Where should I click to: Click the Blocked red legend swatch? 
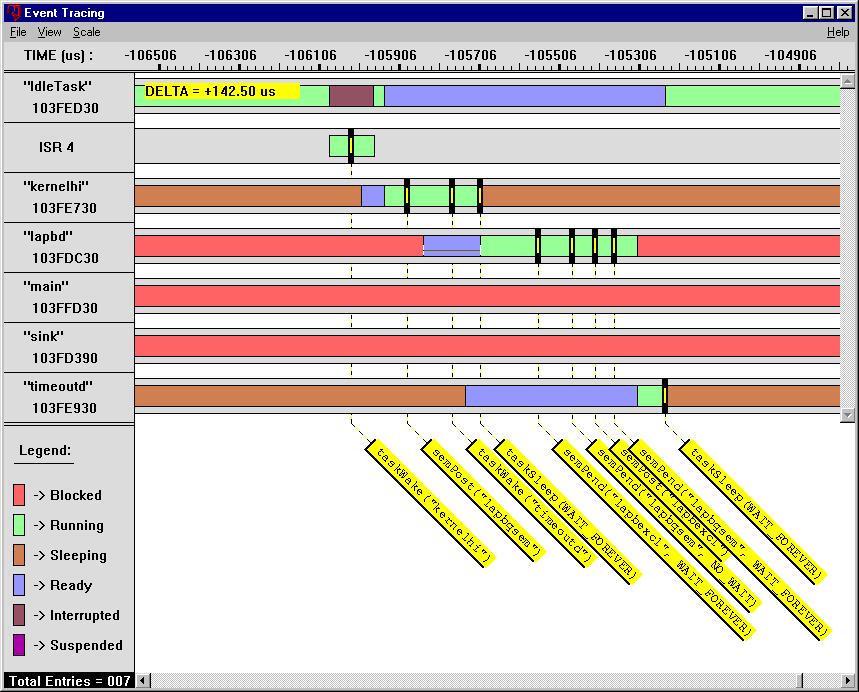tap(19, 495)
